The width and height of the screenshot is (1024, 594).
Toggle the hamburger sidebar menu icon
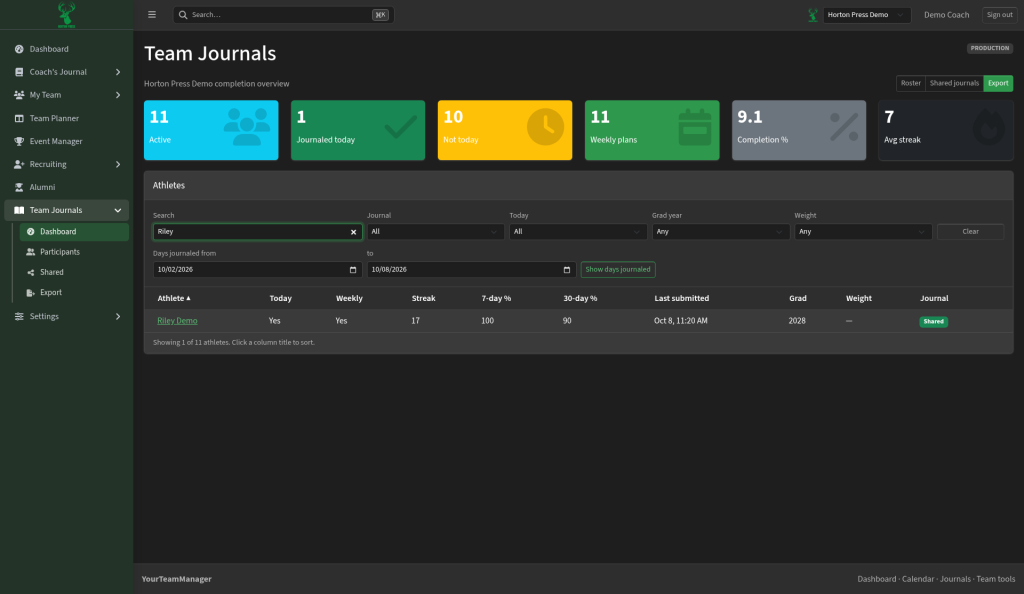pos(152,14)
